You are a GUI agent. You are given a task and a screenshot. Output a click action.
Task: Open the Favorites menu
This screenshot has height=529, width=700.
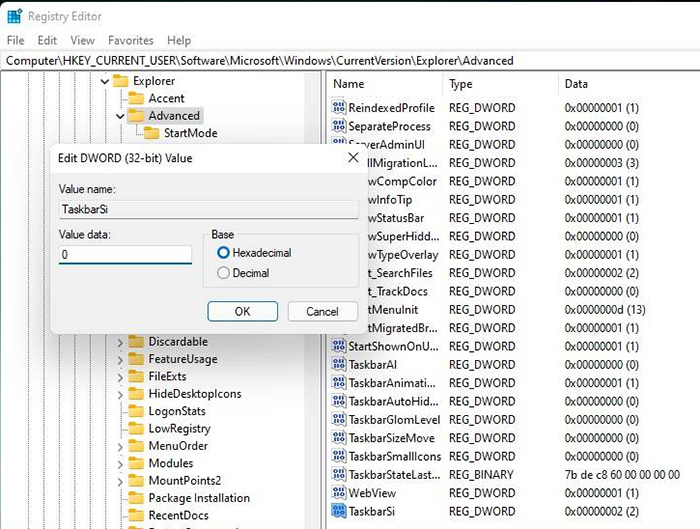click(131, 40)
